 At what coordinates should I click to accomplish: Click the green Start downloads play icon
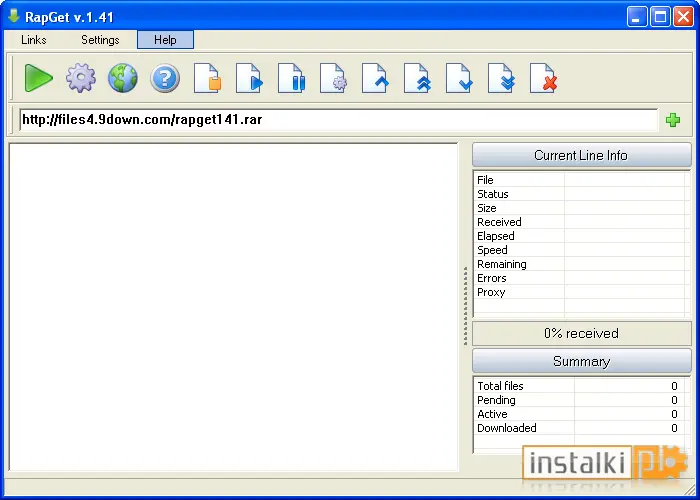pyautogui.click(x=38, y=78)
